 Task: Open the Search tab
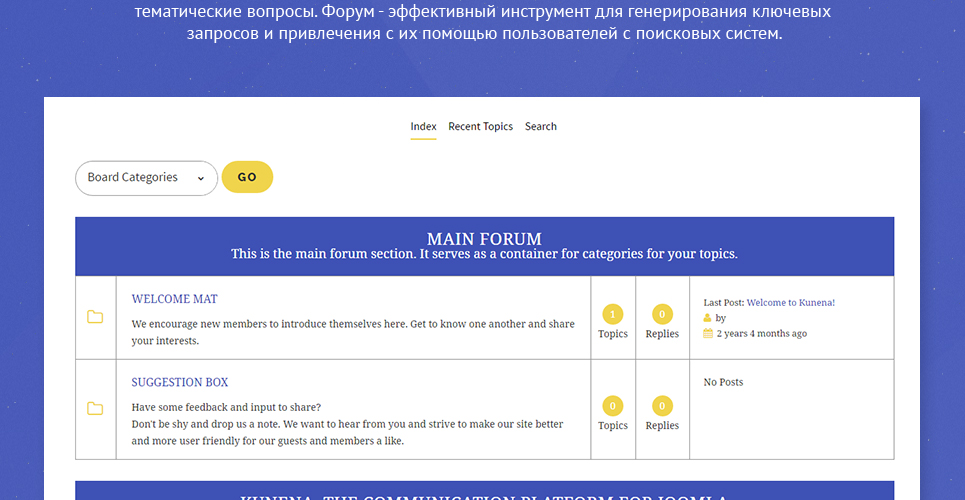(x=541, y=126)
